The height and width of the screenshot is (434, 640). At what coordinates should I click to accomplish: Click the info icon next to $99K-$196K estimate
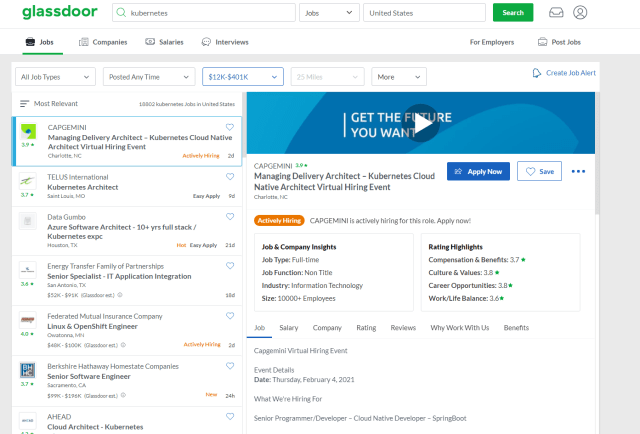pyautogui.click(x=123, y=395)
